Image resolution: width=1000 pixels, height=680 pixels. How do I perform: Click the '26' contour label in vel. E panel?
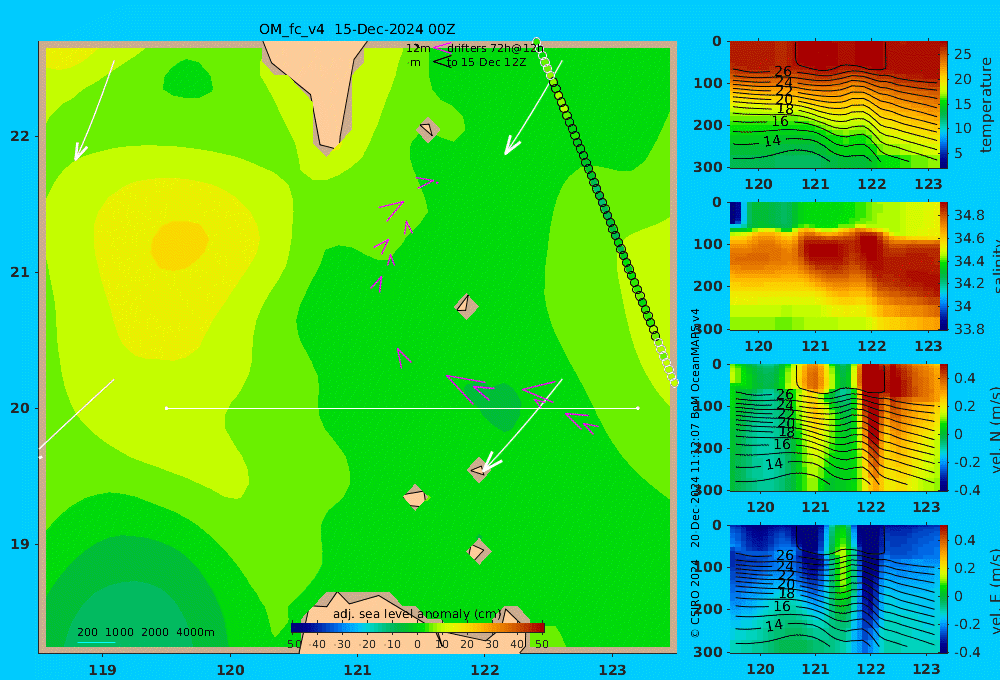(x=784, y=555)
